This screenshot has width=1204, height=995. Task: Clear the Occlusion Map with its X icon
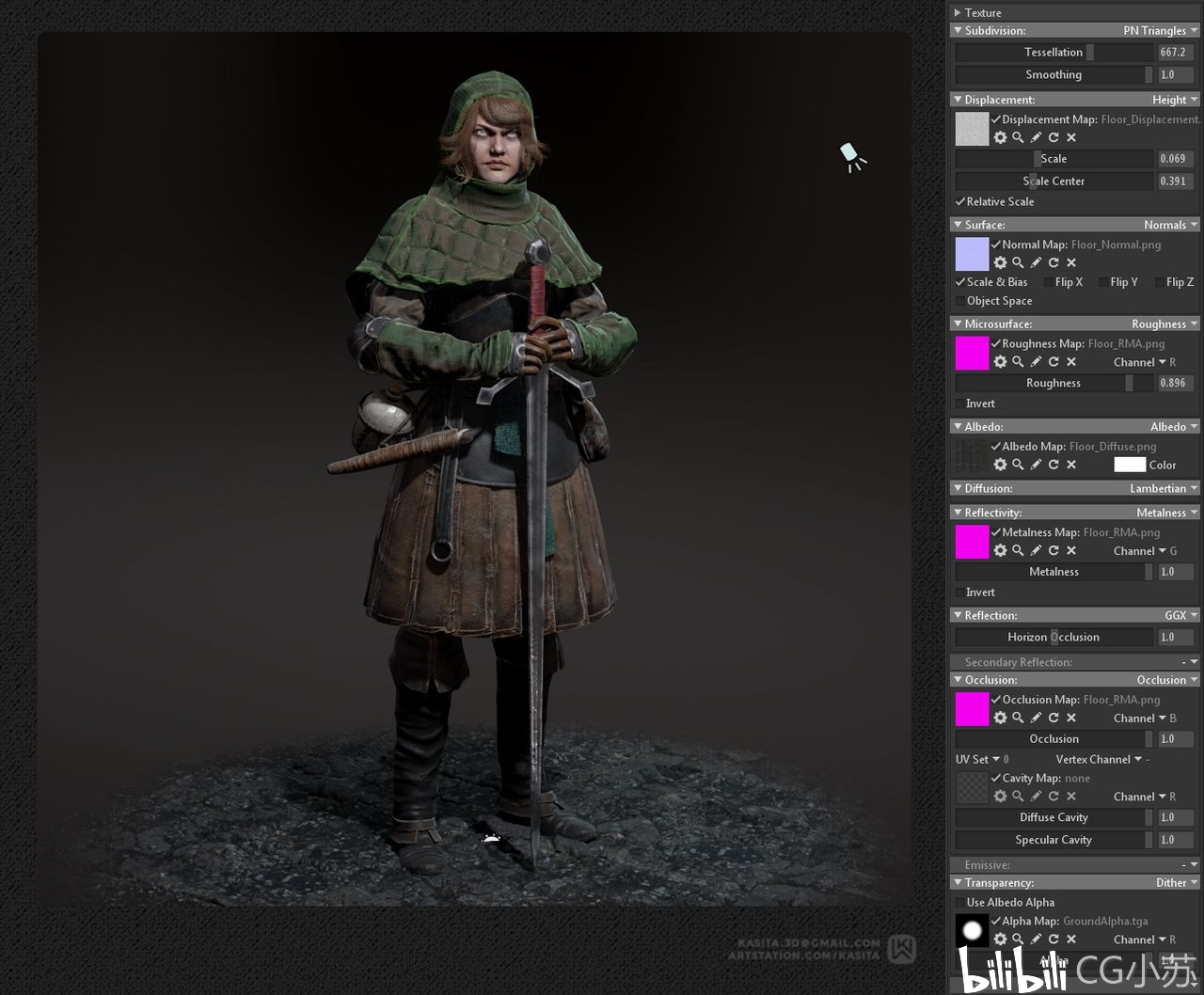point(1071,718)
